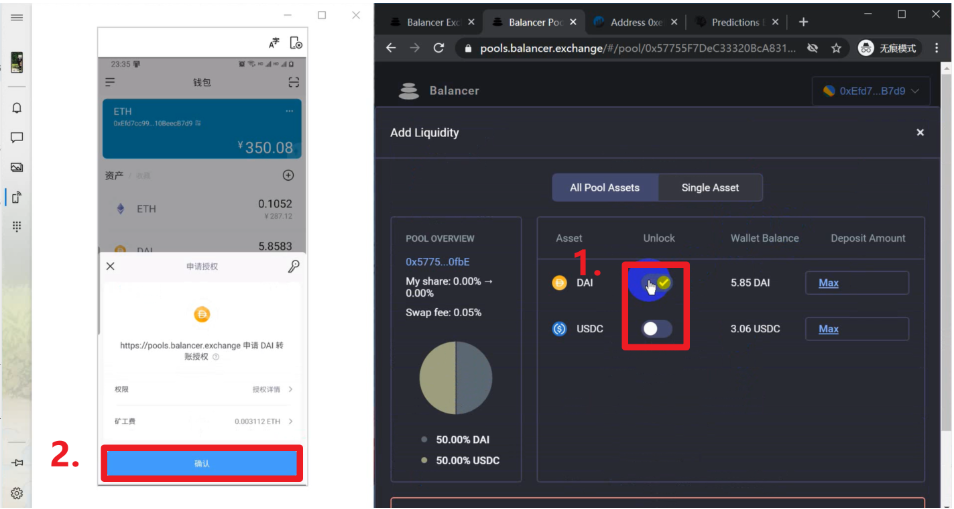Enable the USDC unlock toggle

pyautogui.click(x=656, y=329)
